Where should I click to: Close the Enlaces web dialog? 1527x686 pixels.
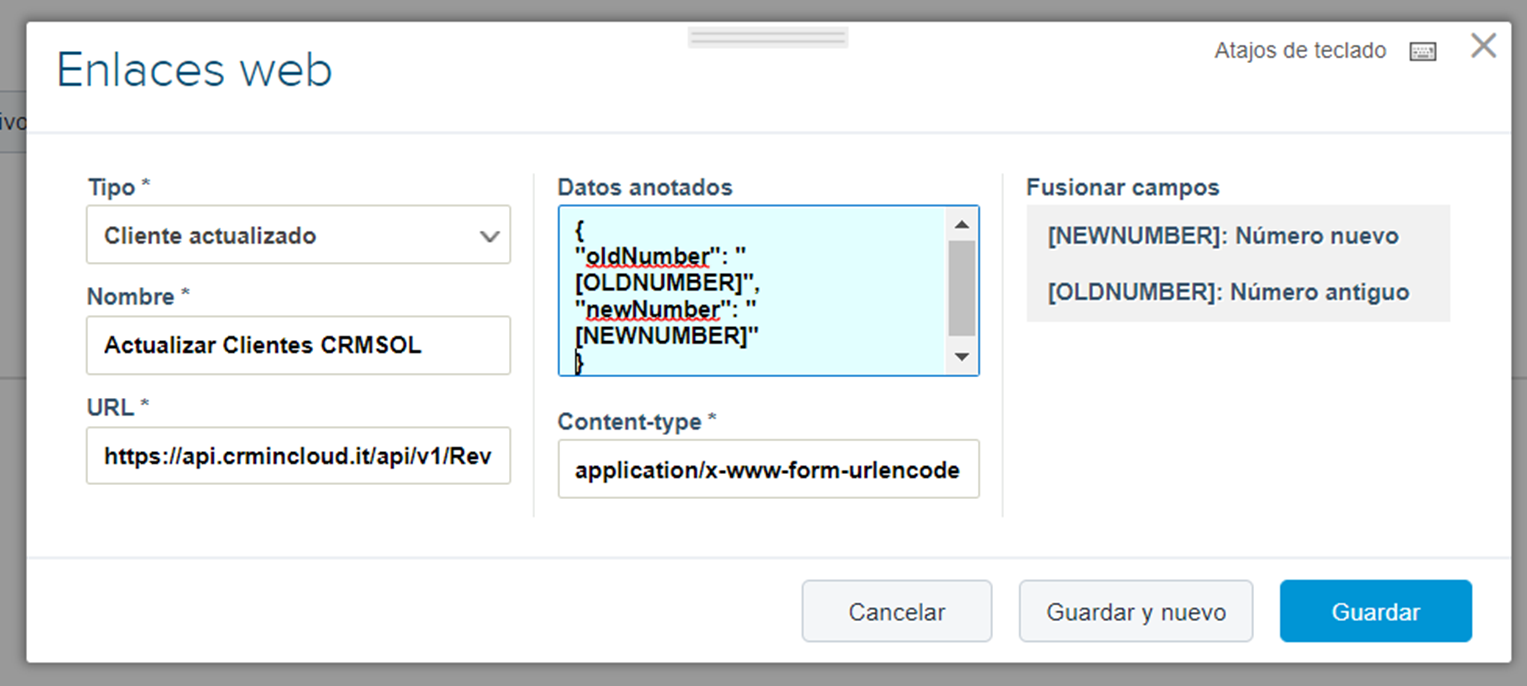[1483, 46]
